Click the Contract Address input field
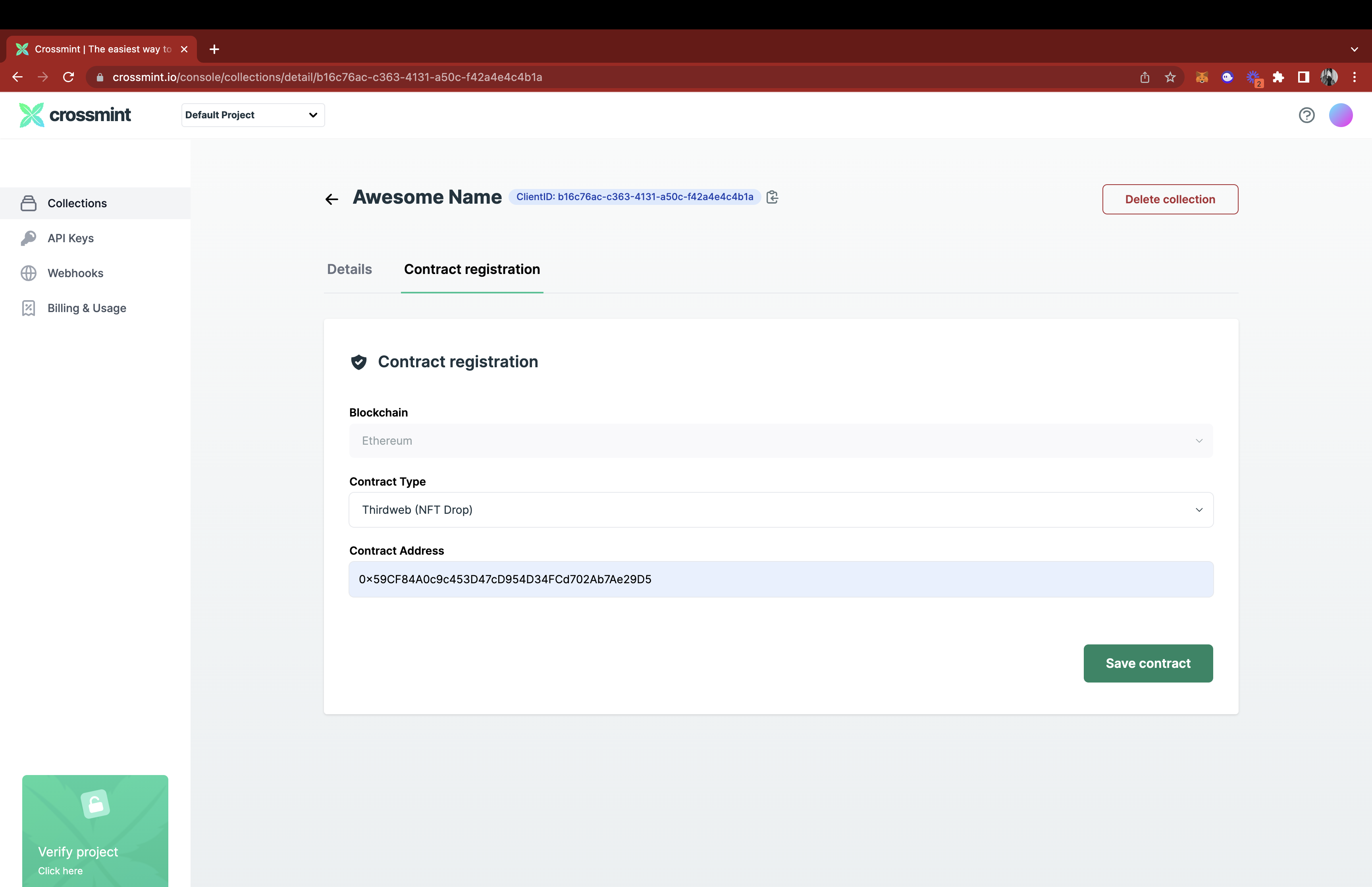1372x887 pixels. 781,579
